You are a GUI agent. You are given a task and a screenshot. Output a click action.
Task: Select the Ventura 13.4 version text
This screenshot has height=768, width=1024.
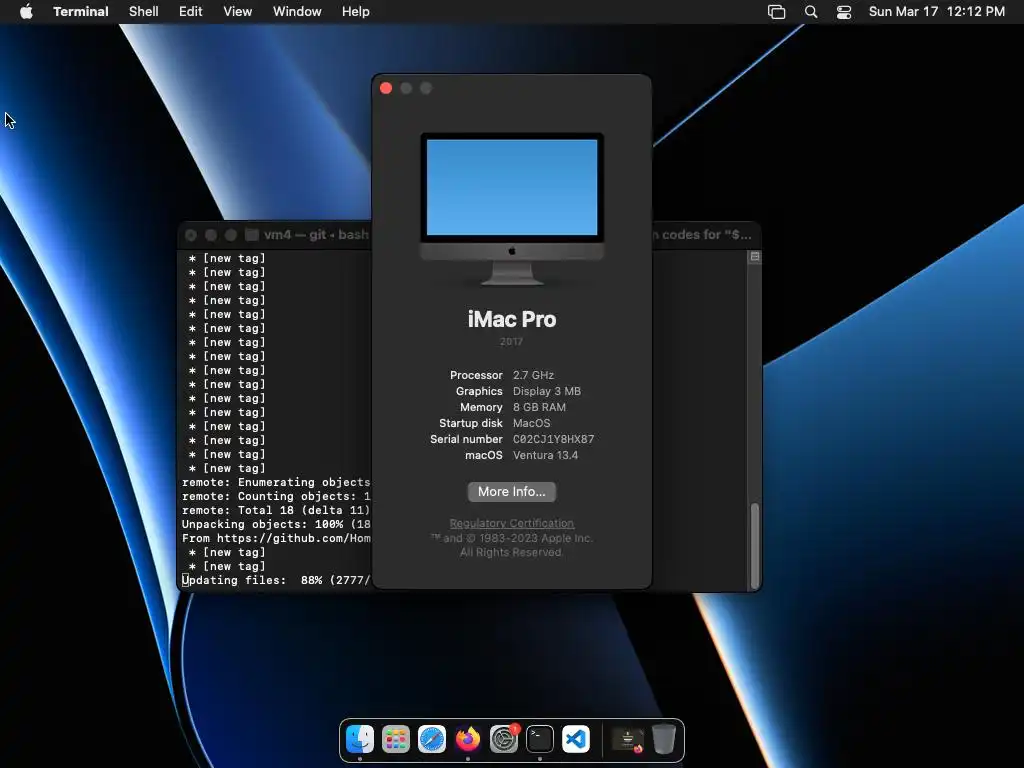coord(545,455)
